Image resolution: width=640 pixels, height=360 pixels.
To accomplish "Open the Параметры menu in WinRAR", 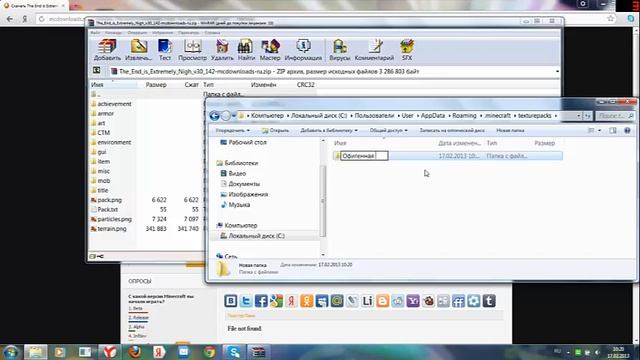I will tap(189, 33).
